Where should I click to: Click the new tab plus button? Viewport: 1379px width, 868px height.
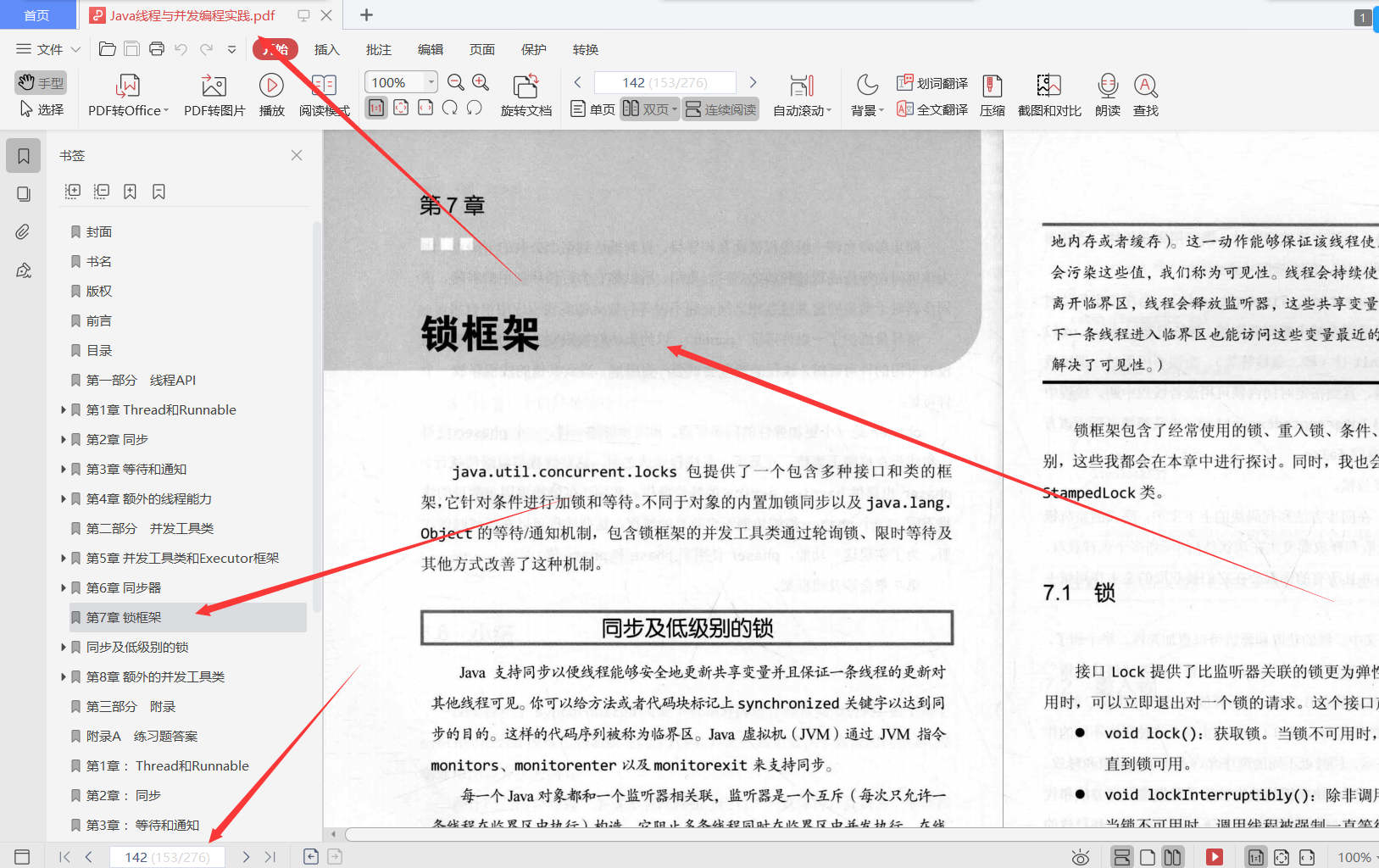[x=366, y=15]
